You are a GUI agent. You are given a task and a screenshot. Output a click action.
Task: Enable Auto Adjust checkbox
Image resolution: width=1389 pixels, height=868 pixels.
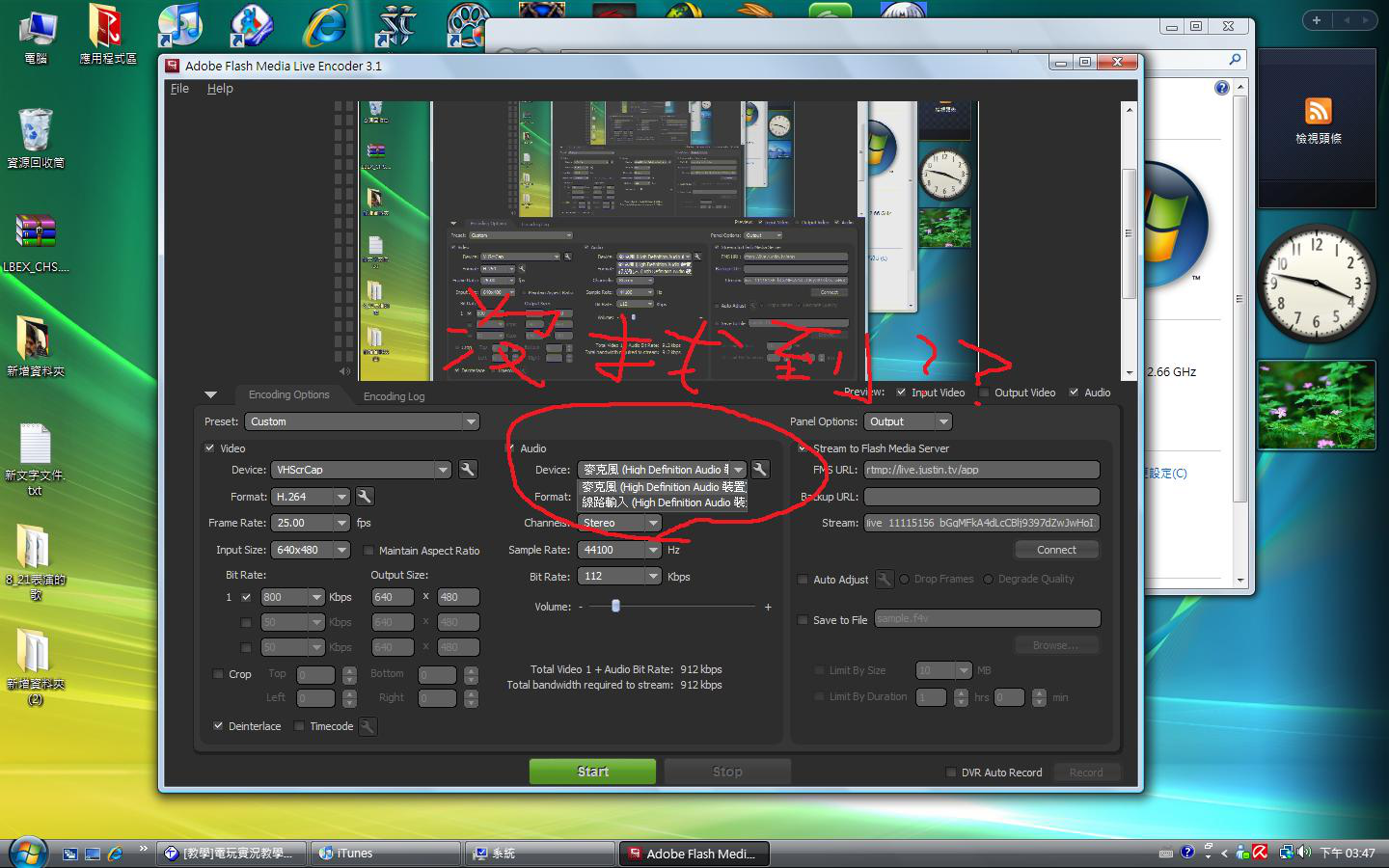pyautogui.click(x=803, y=580)
